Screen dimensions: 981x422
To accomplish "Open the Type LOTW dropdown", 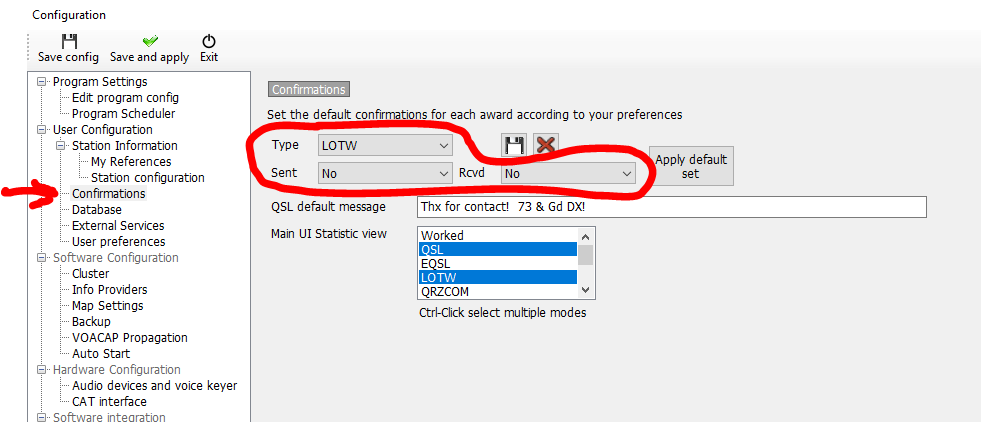I will tap(385, 146).
